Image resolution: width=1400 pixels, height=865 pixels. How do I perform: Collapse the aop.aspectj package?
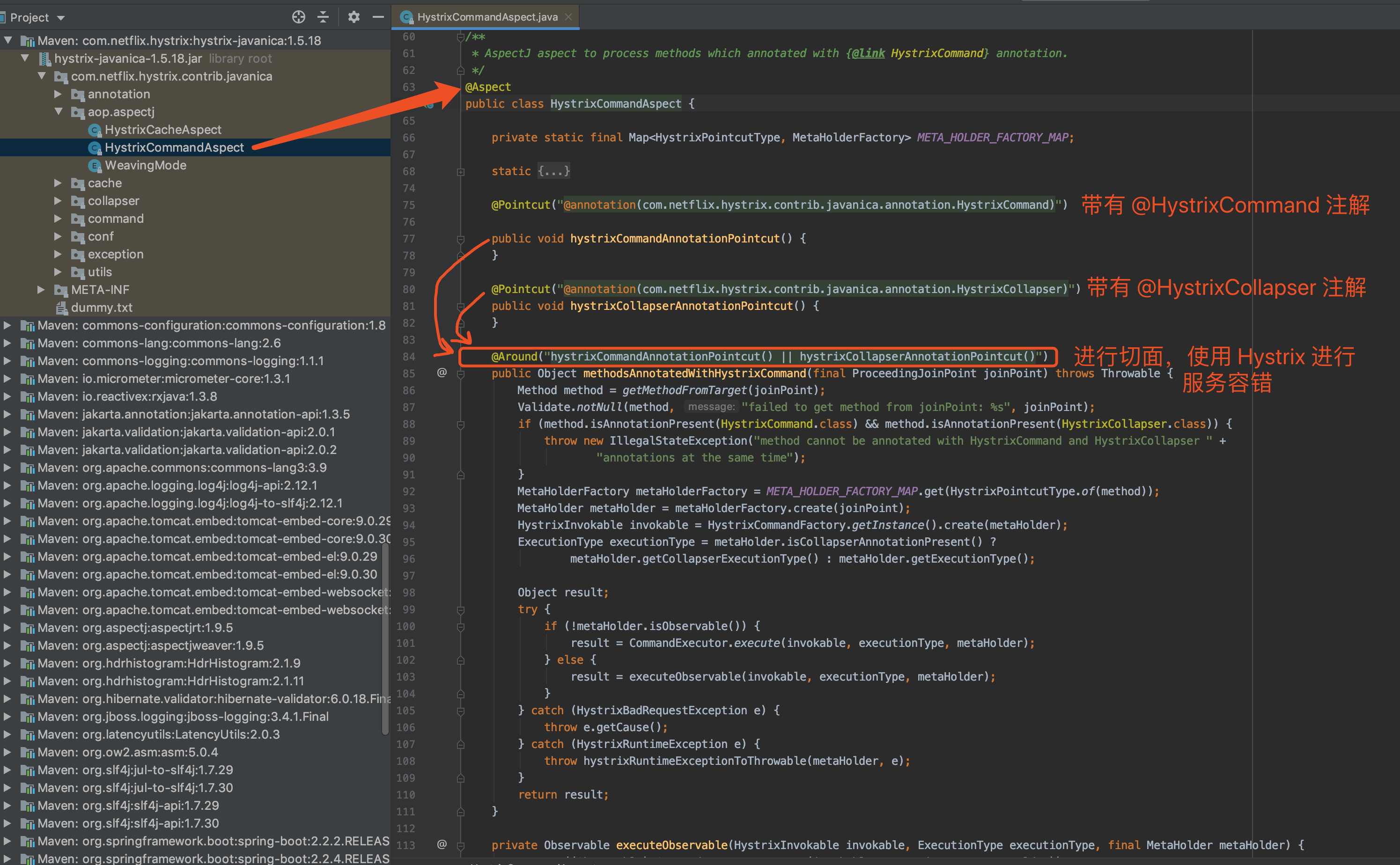(58, 111)
